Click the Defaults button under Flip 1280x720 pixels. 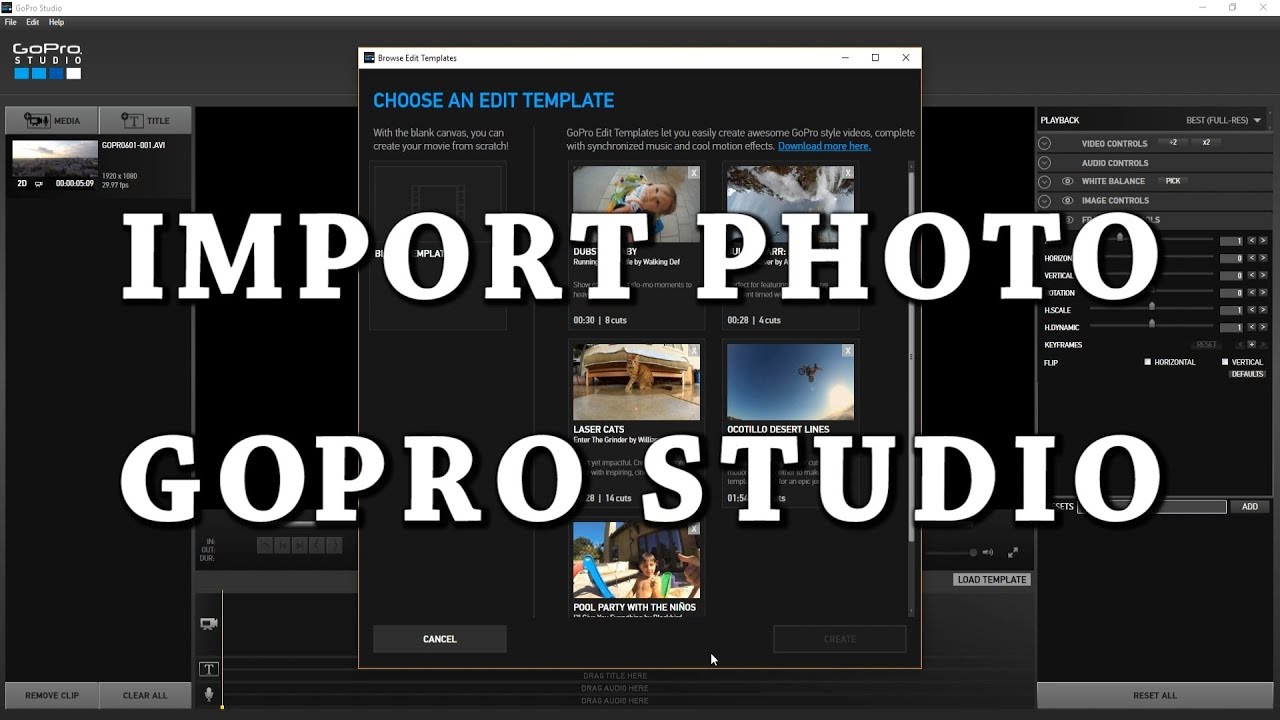(x=1248, y=374)
